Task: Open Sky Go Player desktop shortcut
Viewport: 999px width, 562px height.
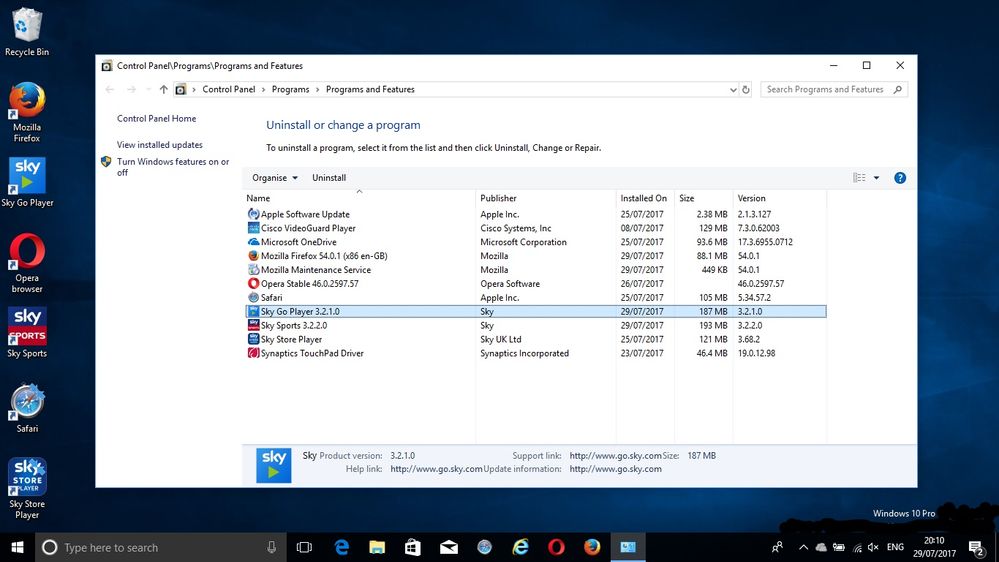Action: [27, 182]
